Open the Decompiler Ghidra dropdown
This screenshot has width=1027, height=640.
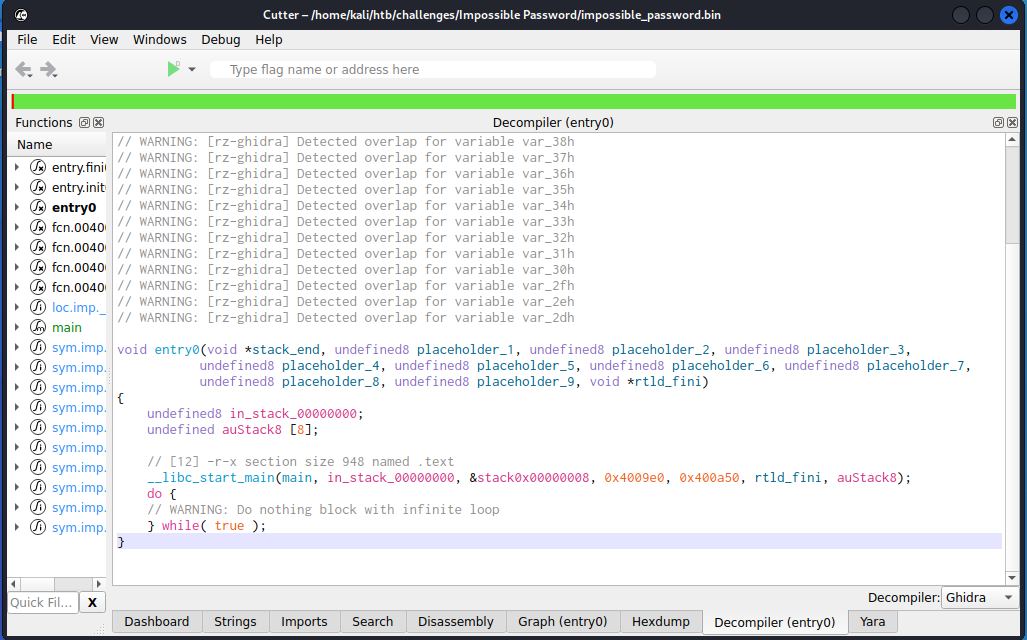pyautogui.click(x=979, y=597)
